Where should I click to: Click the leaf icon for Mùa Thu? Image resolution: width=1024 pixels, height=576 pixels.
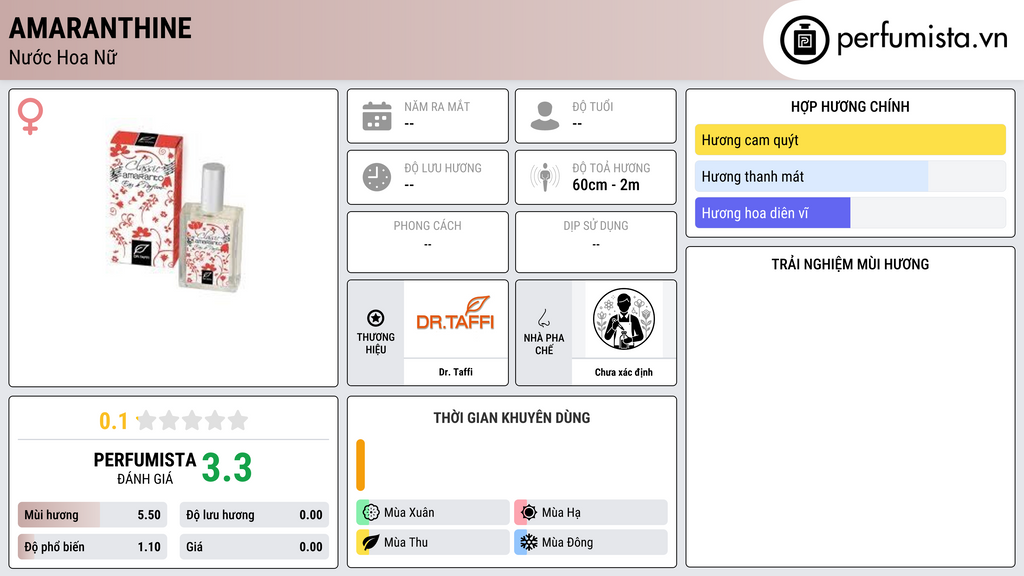pyautogui.click(x=371, y=542)
